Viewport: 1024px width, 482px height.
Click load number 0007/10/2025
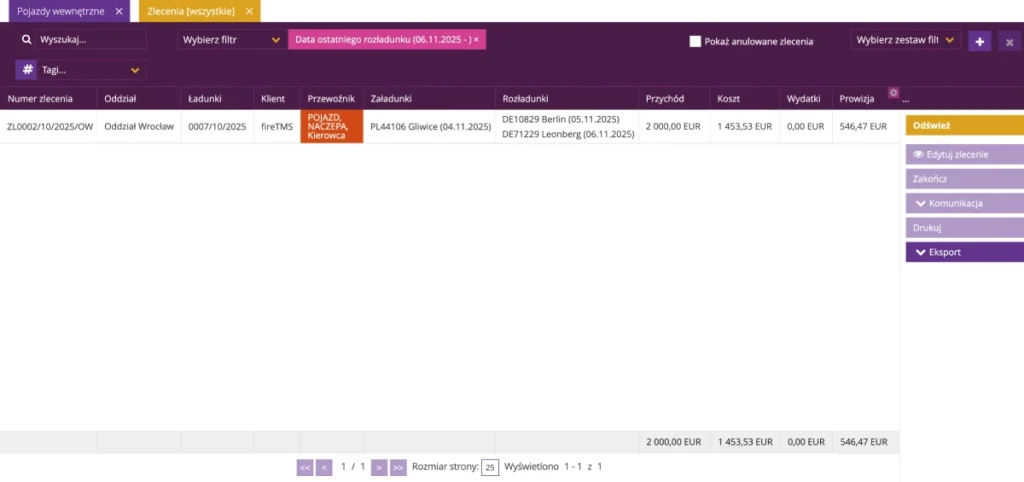pos(217,127)
